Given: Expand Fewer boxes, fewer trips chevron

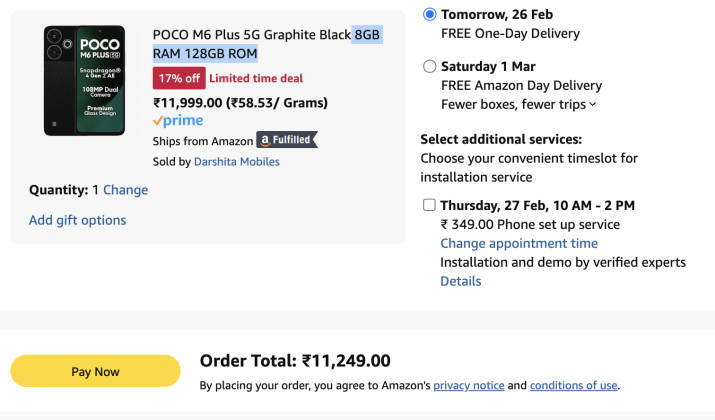Looking at the screenshot, I should pos(593,104).
